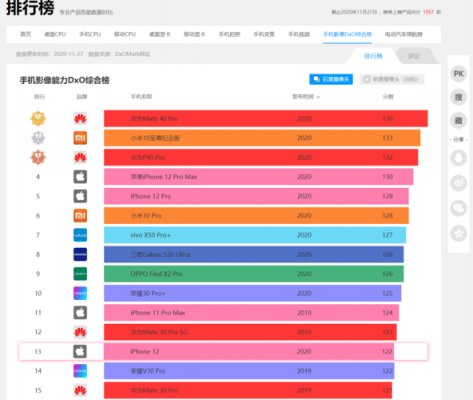Screen dimensions: 473x400
Task: Click Huawei logo in 华为P40 Pro row
Action: pyautogui.click(x=80, y=157)
